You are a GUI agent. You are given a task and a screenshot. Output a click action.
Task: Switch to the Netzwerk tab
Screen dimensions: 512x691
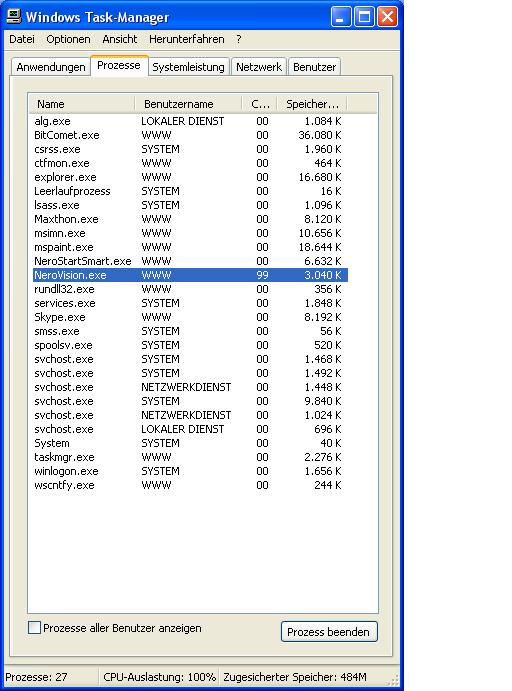click(x=259, y=67)
